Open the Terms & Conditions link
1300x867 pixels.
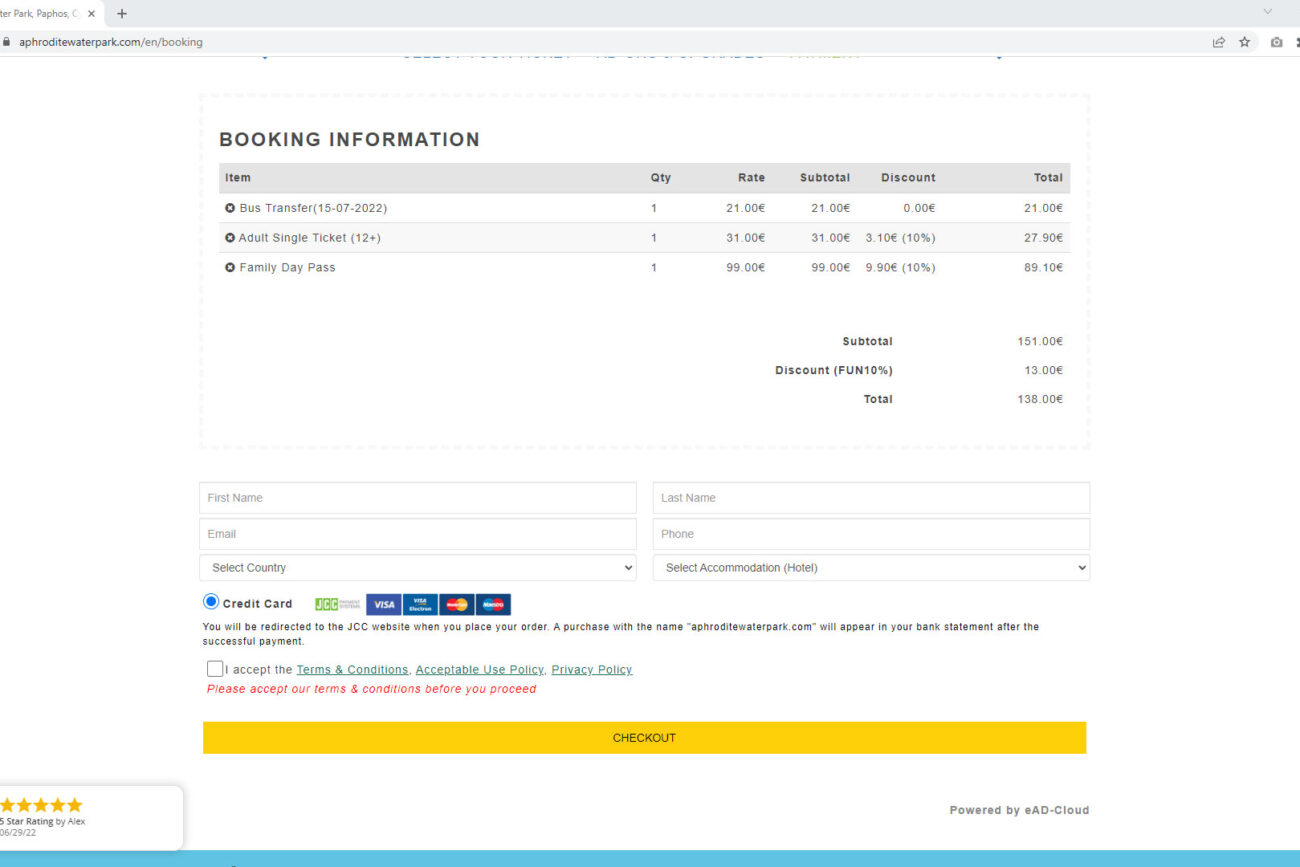tap(352, 670)
